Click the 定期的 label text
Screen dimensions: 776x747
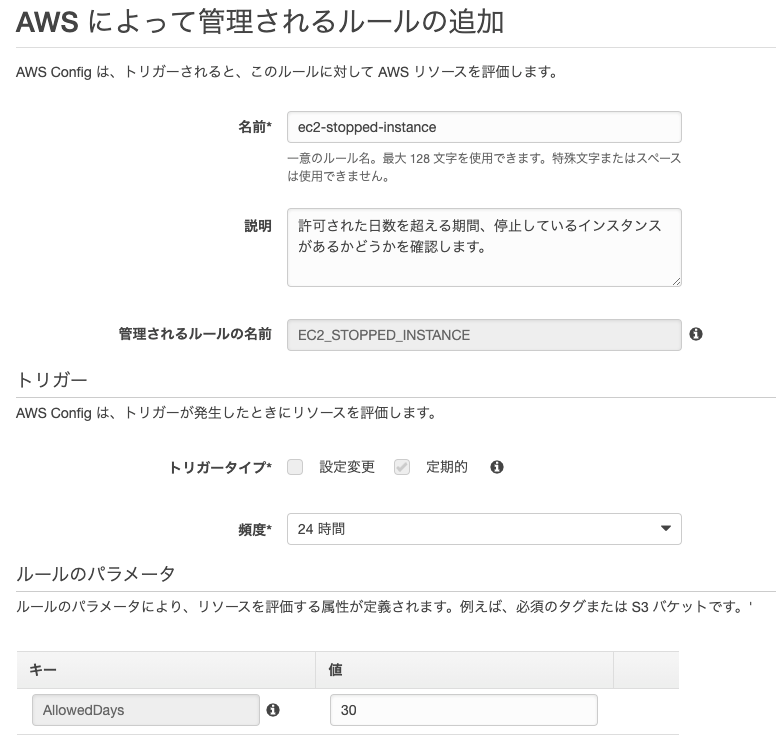(447, 467)
